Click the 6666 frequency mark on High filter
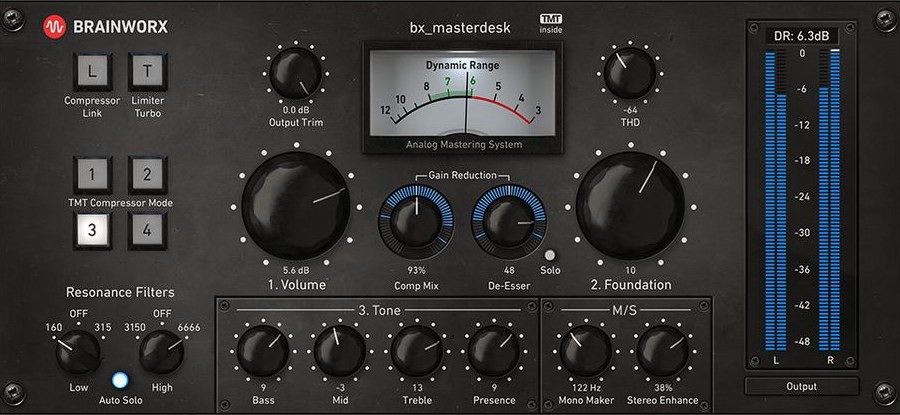The height and width of the screenshot is (415, 900). click(x=189, y=327)
